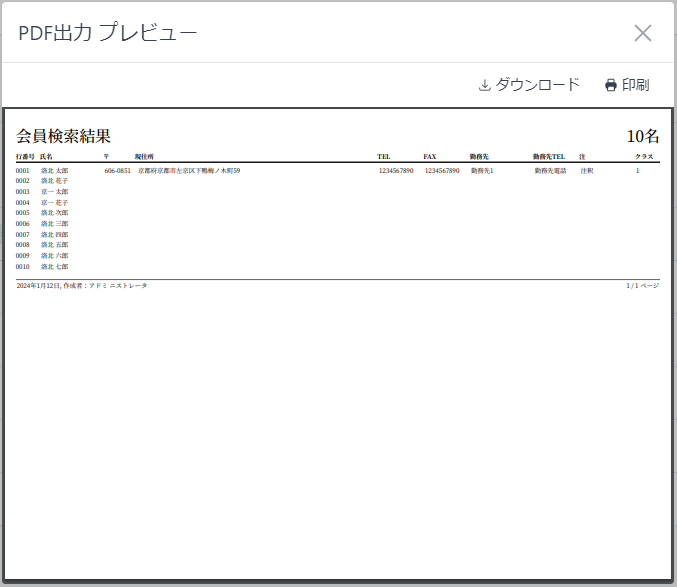Select row number 0005
Image resolution: width=677 pixels, height=587 pixels.
coord(22,213)
